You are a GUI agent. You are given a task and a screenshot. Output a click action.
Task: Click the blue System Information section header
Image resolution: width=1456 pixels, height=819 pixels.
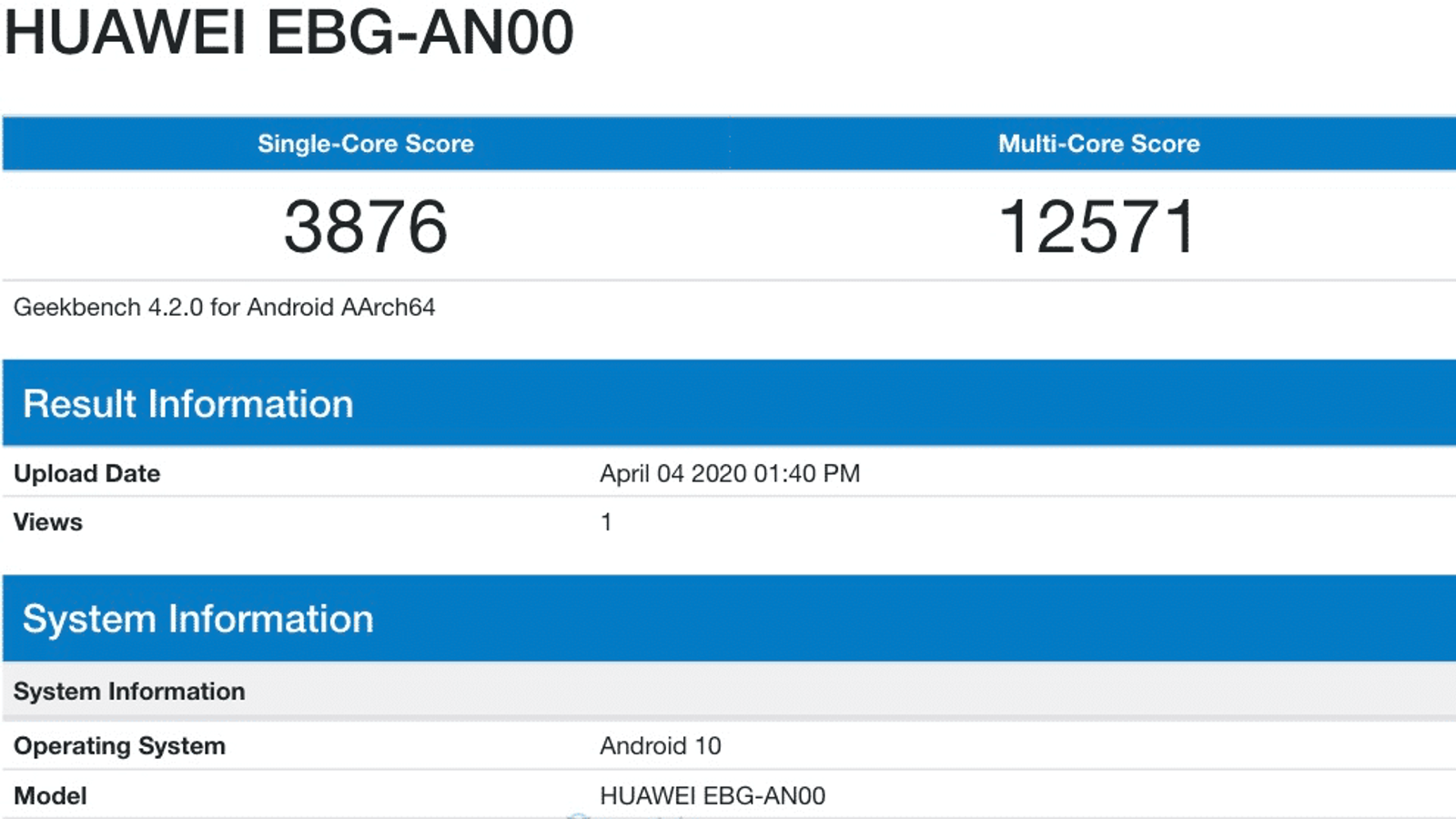(x=197, y=619)
